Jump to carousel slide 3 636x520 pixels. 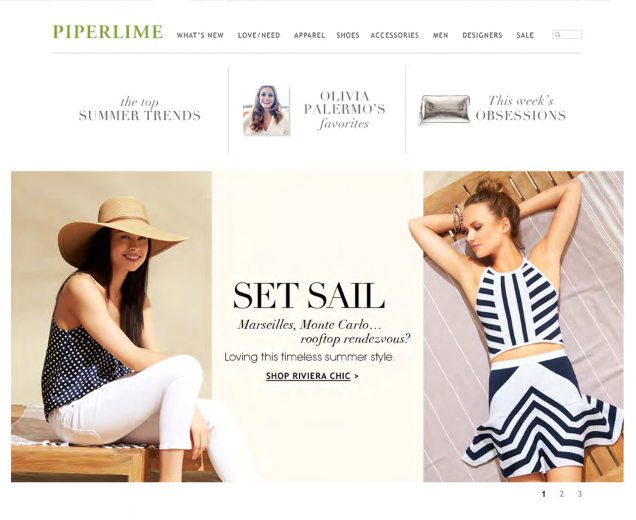[580, 494]
